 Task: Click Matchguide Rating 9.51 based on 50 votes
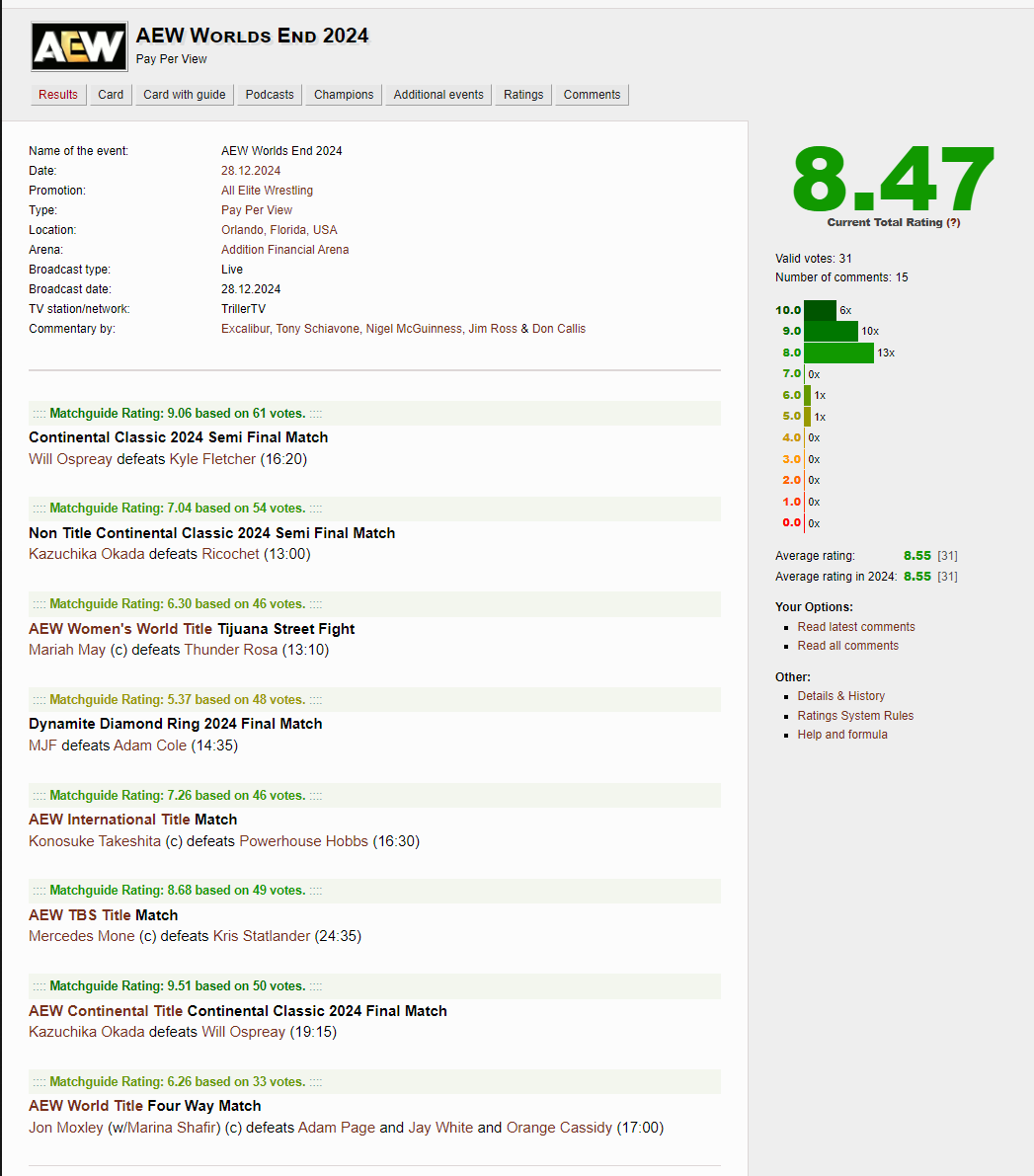coord(178,986)
